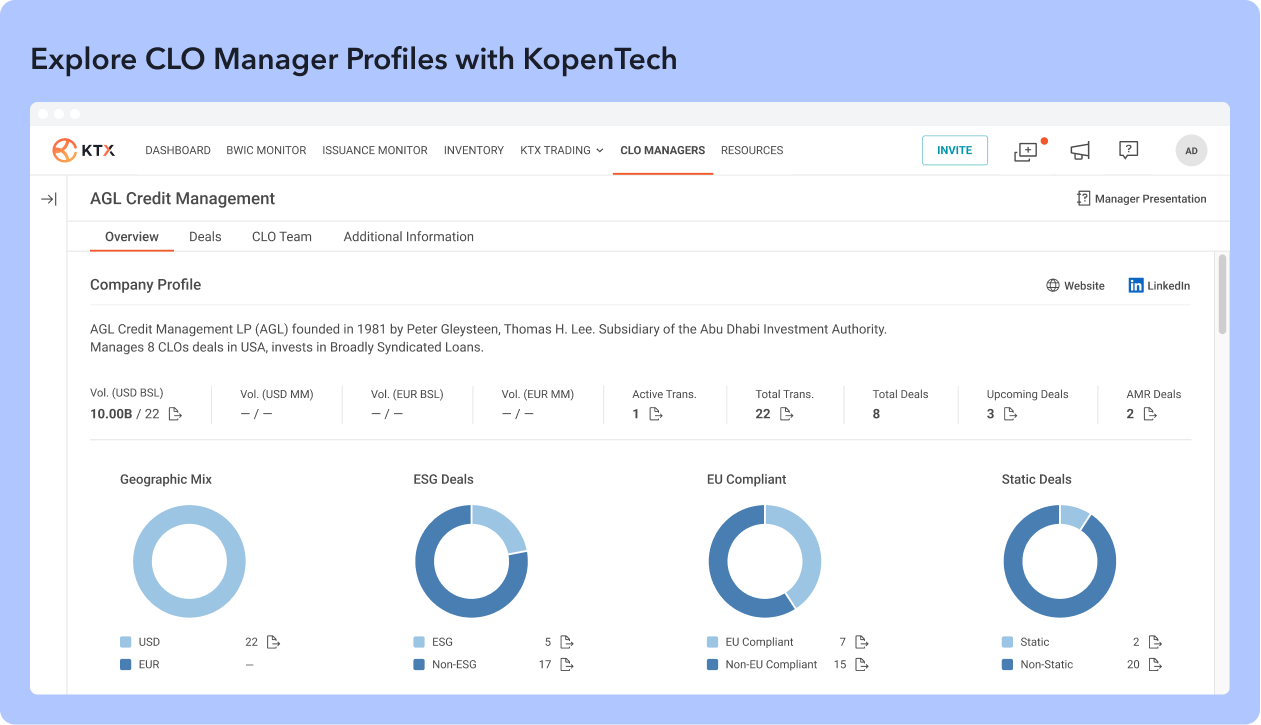Open the Manager Presentation link
The width and height of the screenshot is (1261, 725).
pos(1141,199)
